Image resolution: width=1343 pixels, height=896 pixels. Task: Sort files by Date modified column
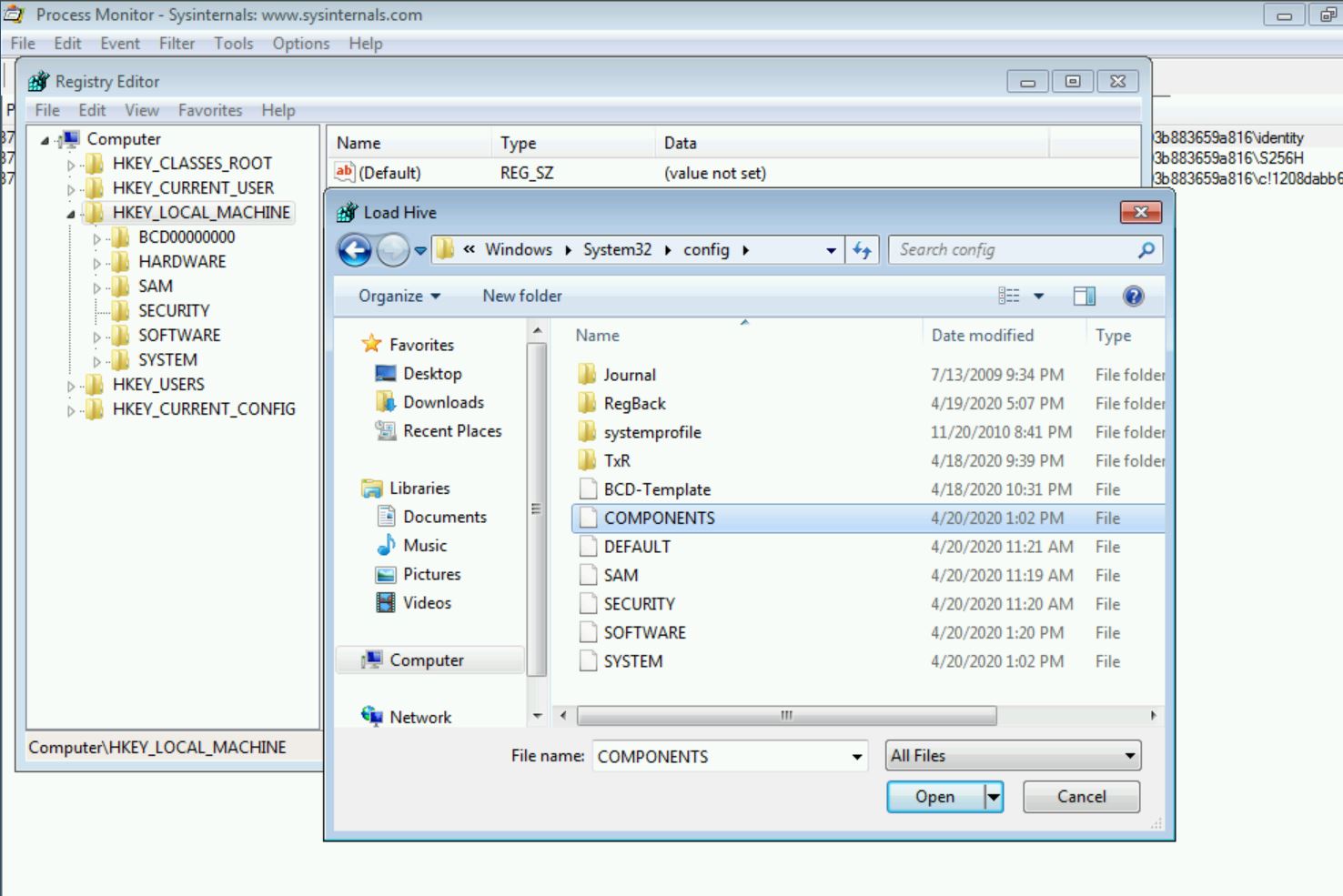tap(983, 335)
